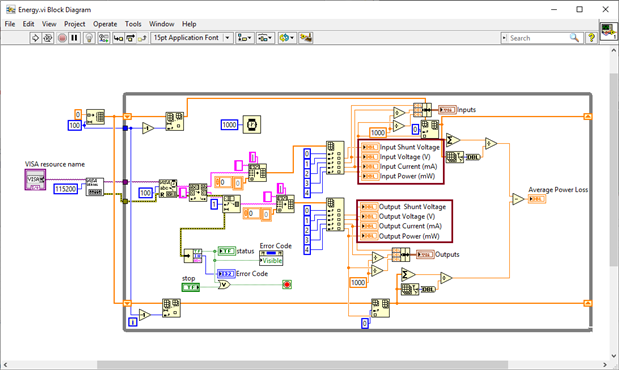Screen dimensions: 619x370
Task: Click scroll right arrow at bottom
Action: [605, 365]
